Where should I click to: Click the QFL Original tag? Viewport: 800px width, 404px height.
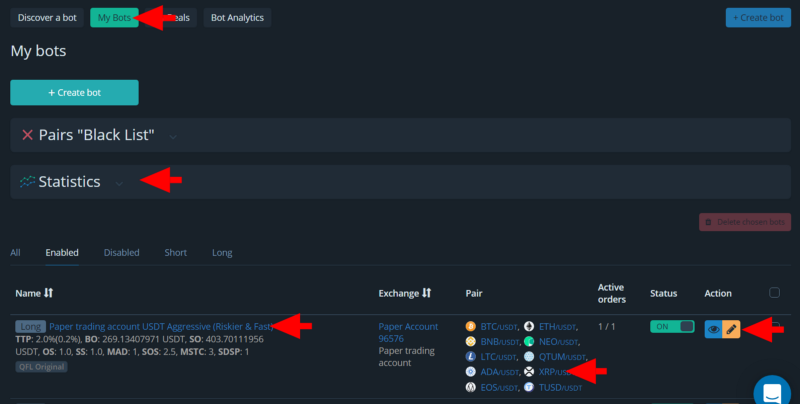(41, 366)
